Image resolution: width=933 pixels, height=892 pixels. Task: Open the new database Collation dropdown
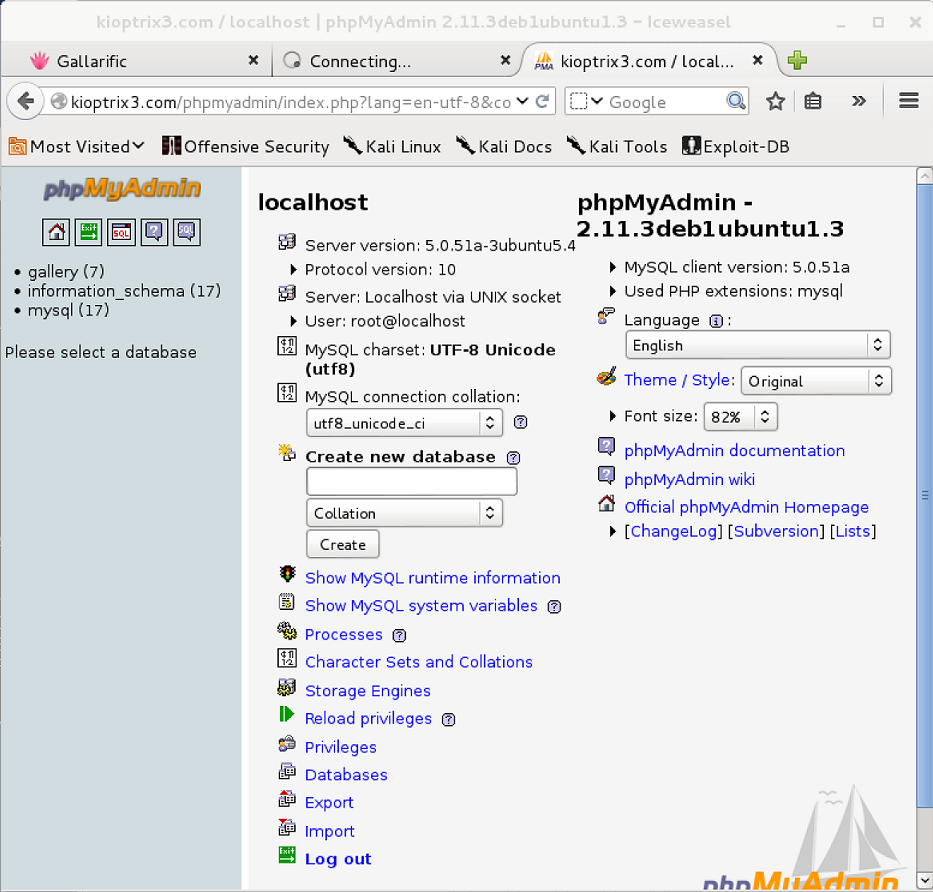(x=405, y=513)
